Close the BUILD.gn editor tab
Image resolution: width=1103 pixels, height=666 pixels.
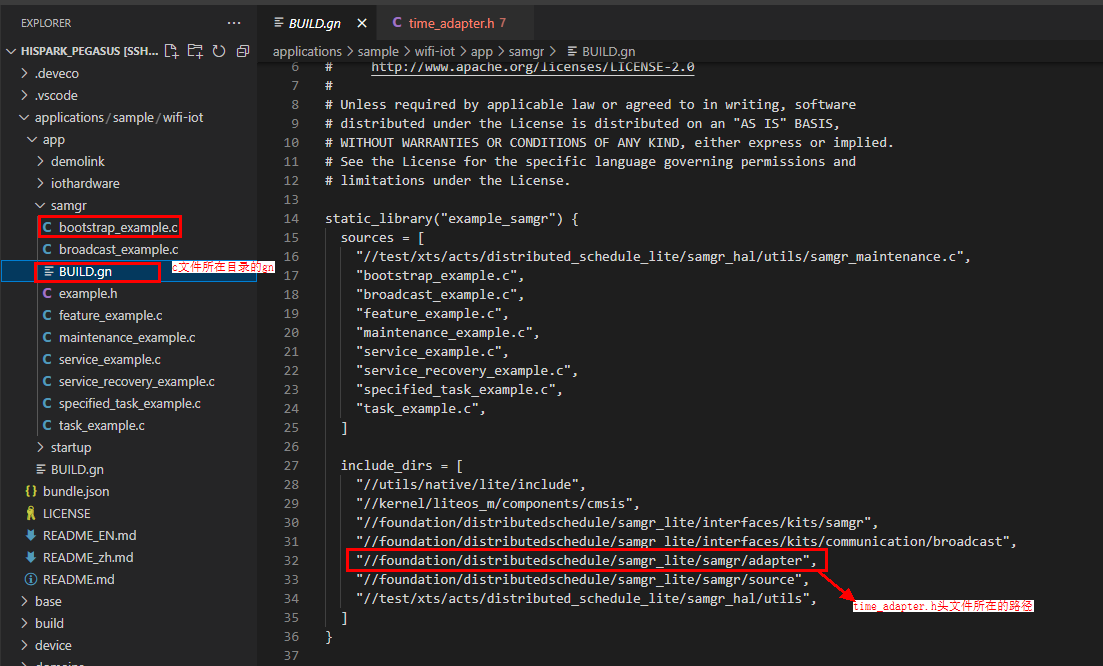362,23
